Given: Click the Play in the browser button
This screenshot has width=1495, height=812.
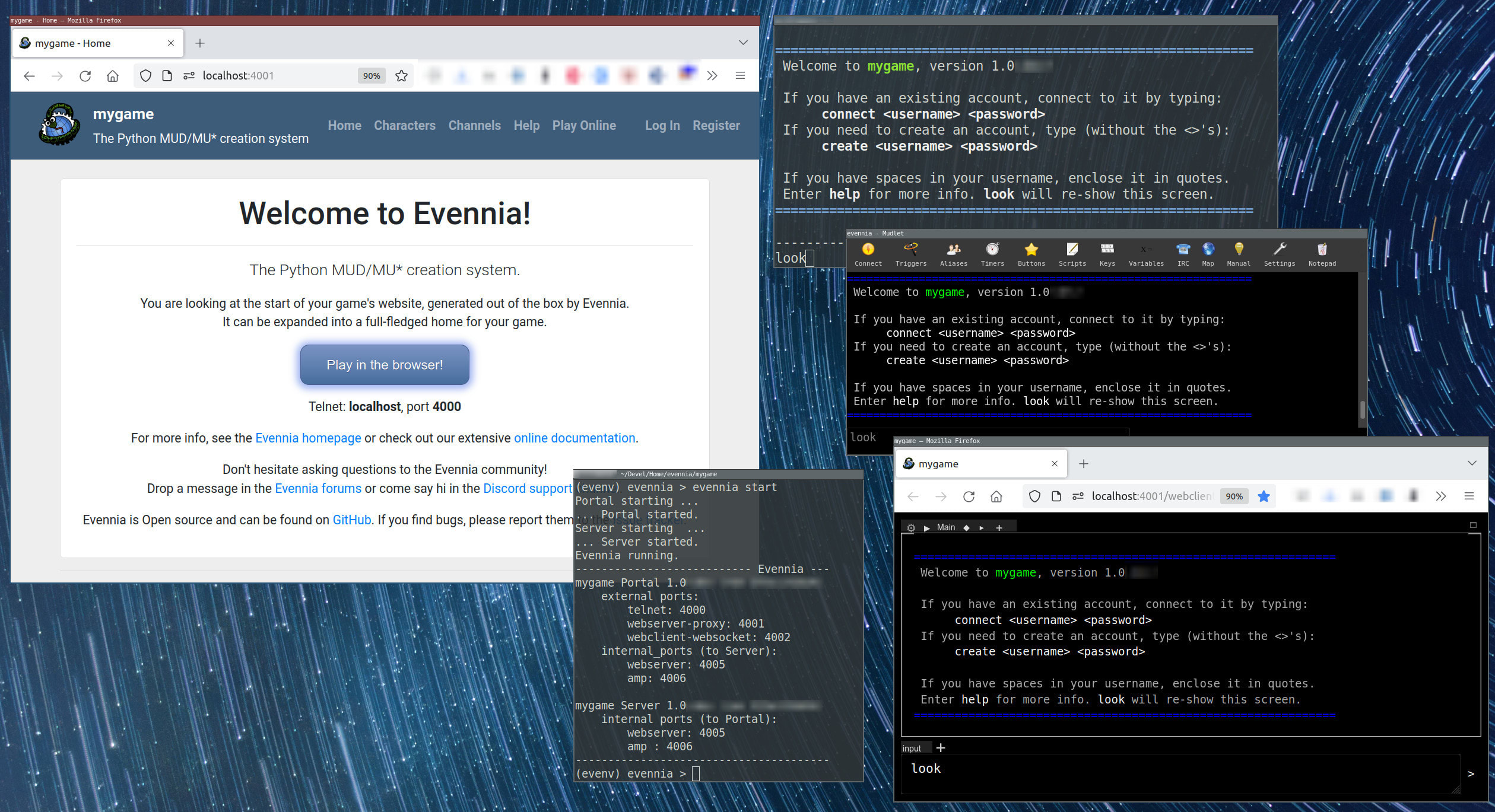Looking at the screenshot, I should coord(384,365).
